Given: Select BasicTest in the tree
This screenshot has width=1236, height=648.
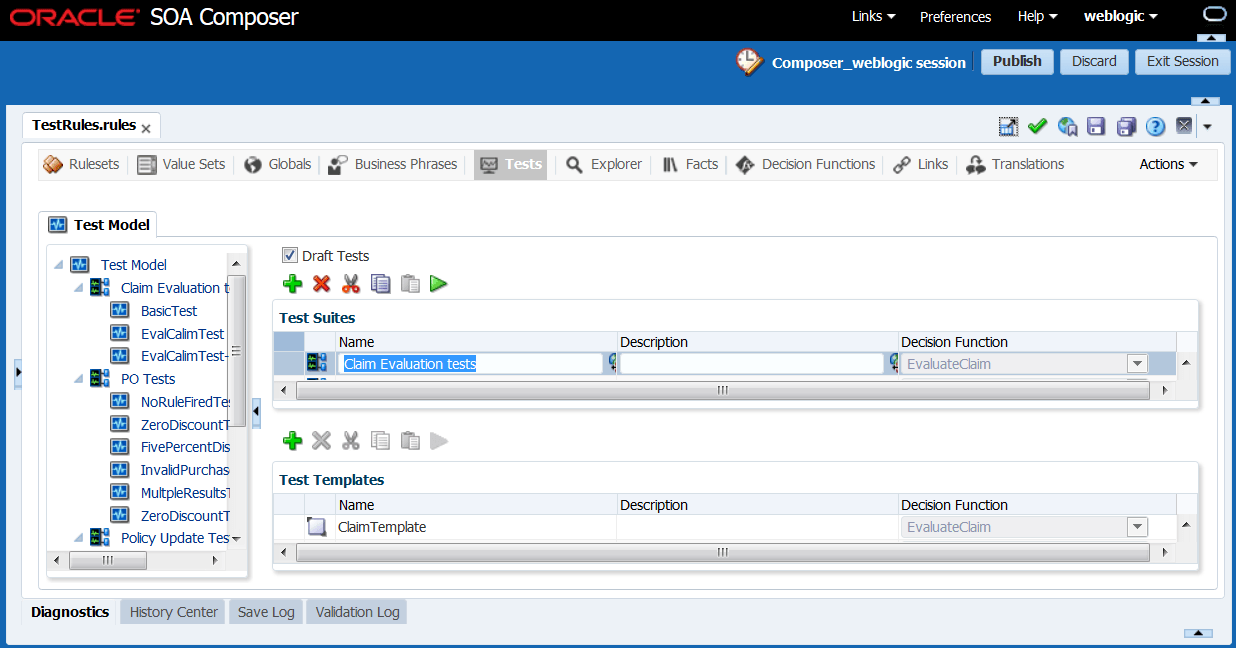Looking at the screenshot, I should [169, 311].
